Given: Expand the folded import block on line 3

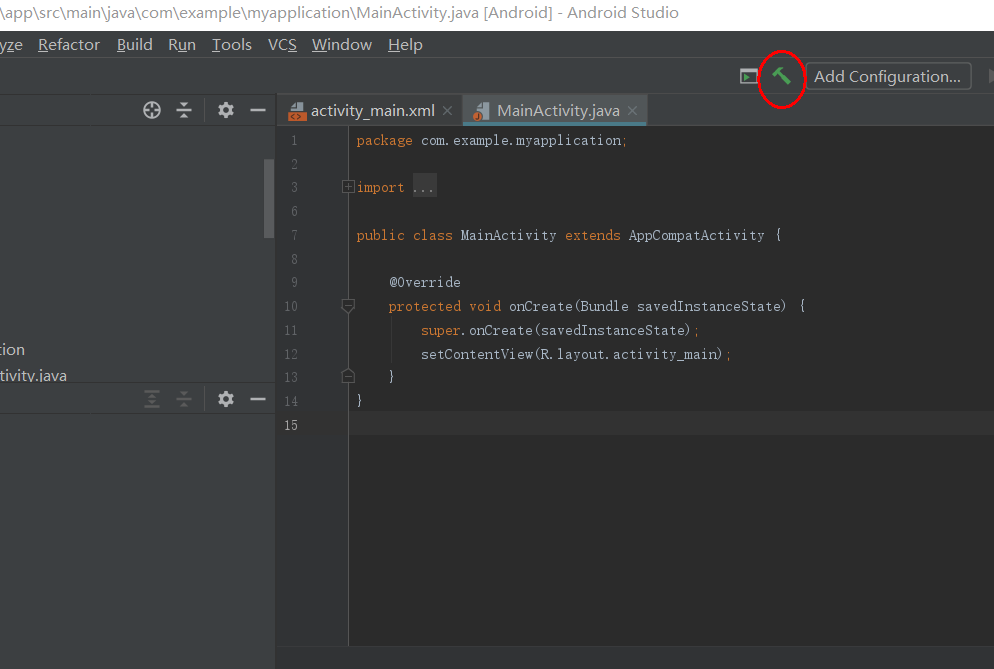Looking at the screenshot, I should [348, 186].
